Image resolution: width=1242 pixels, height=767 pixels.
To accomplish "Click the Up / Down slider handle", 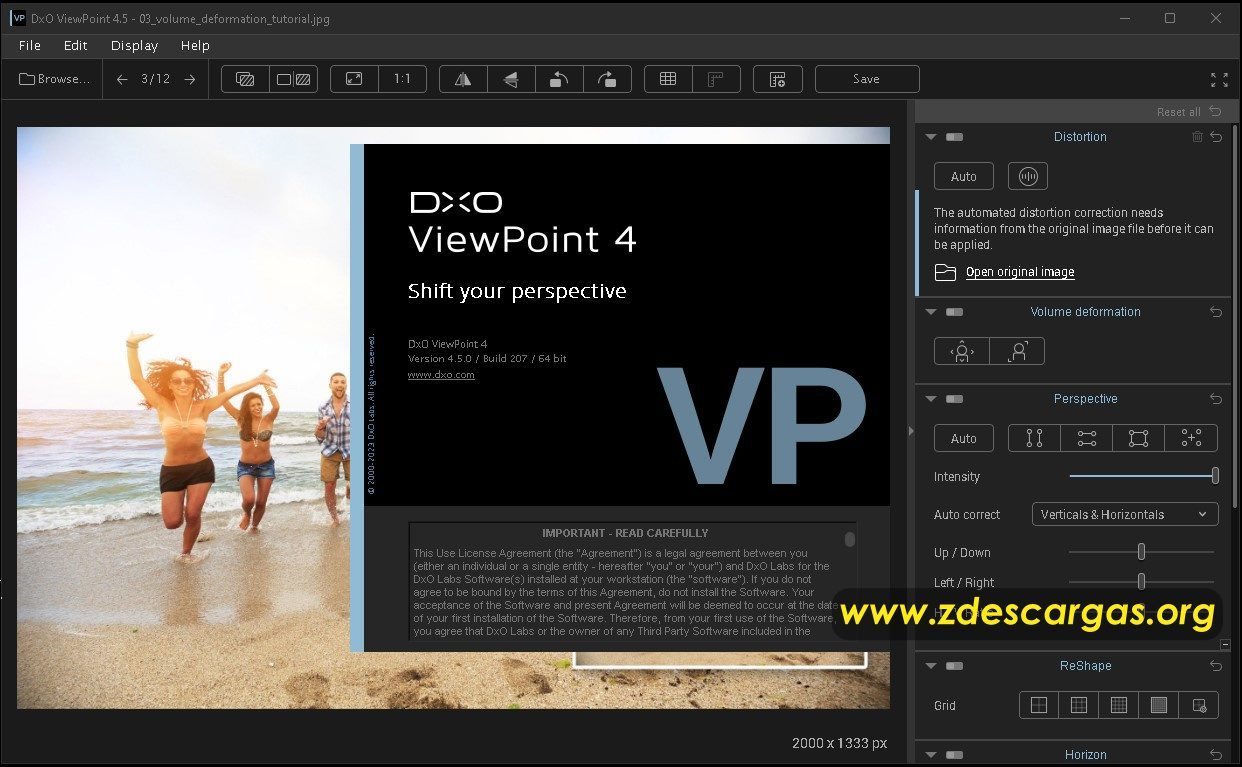I will 1141,552.
